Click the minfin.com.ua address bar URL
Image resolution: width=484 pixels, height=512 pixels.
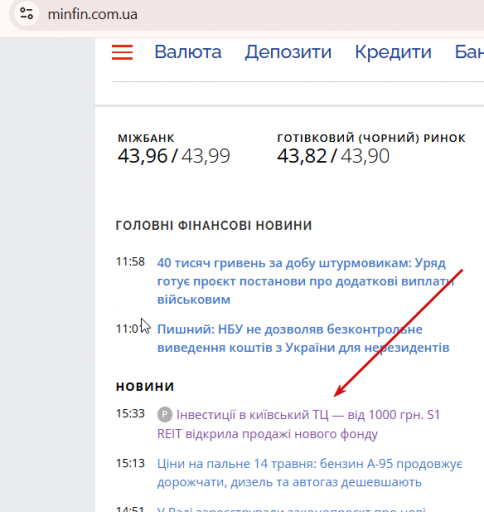(x=93, y=14)
